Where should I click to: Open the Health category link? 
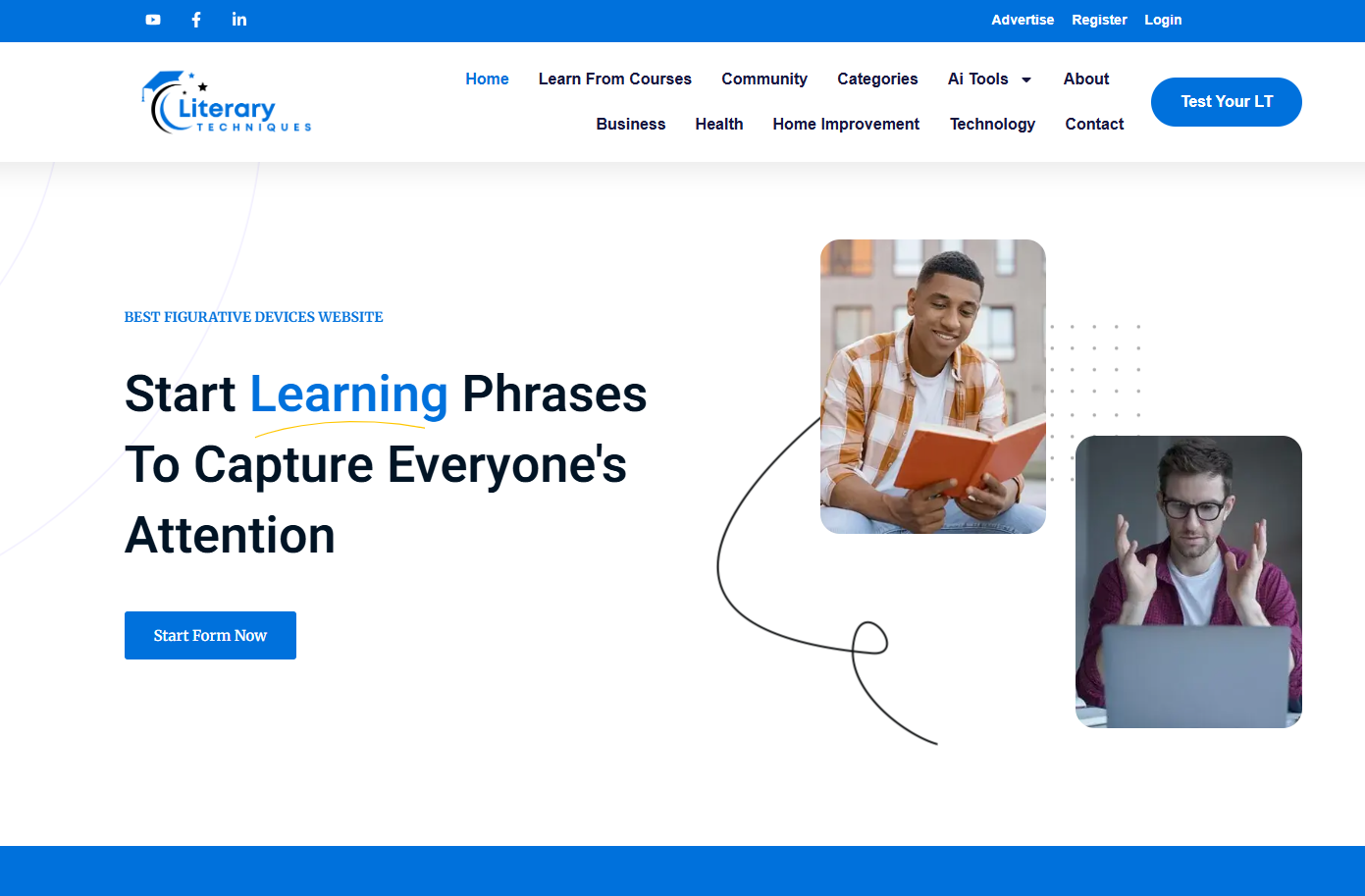pos(719,125)
